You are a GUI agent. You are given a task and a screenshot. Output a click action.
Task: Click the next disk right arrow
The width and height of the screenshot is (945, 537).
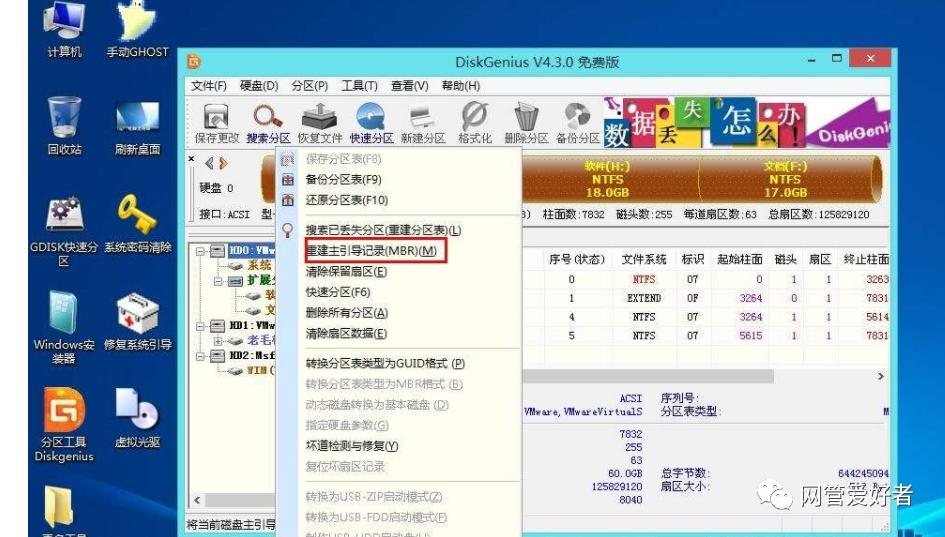click(224, 163)
